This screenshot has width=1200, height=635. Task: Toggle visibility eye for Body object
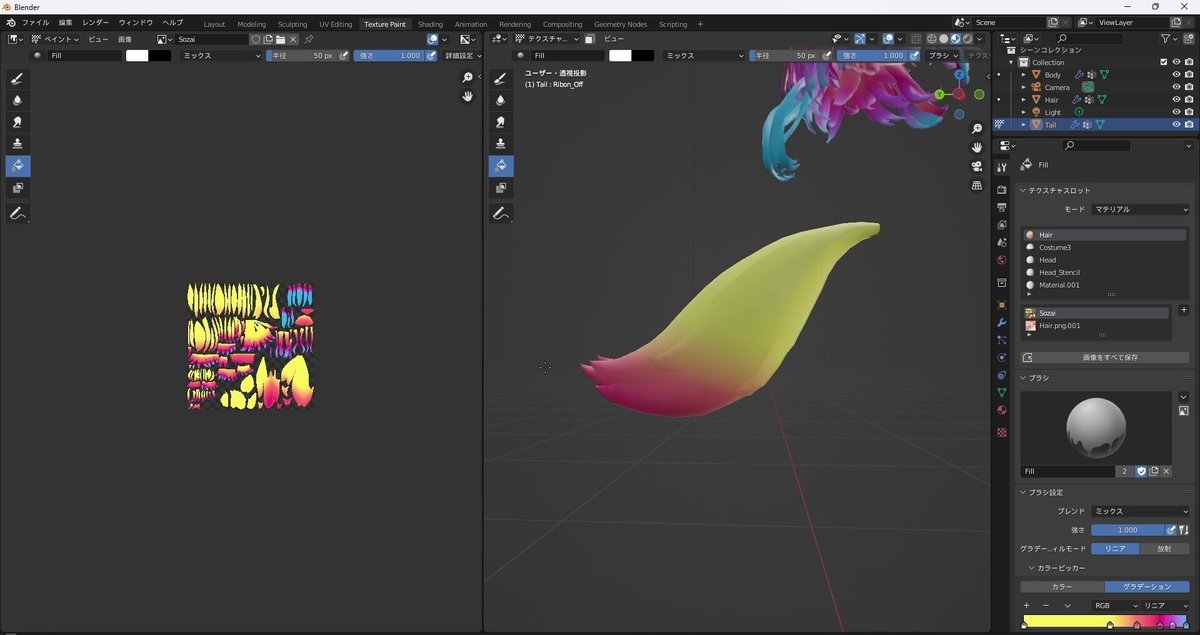(1176, 75)
